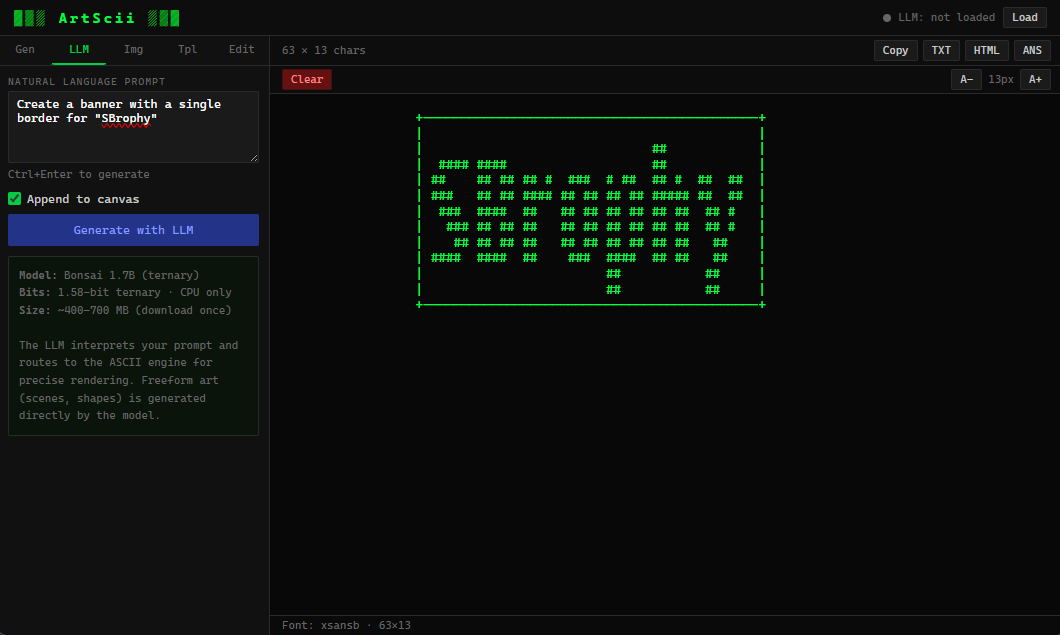The height and width of the screenshot is (635, 1060).
Task: Click the prompt textarea resize handle
Action: (x=254, y=158)
